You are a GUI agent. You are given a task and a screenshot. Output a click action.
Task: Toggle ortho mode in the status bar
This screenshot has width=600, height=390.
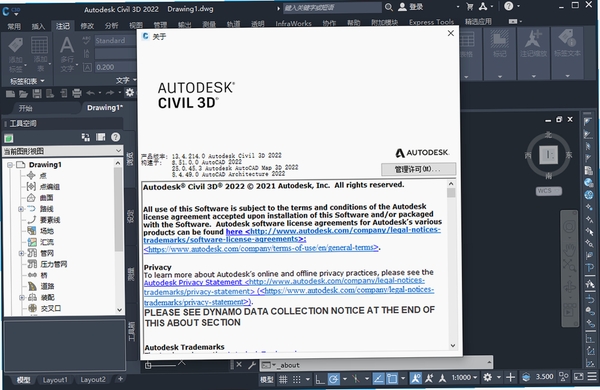320,379
